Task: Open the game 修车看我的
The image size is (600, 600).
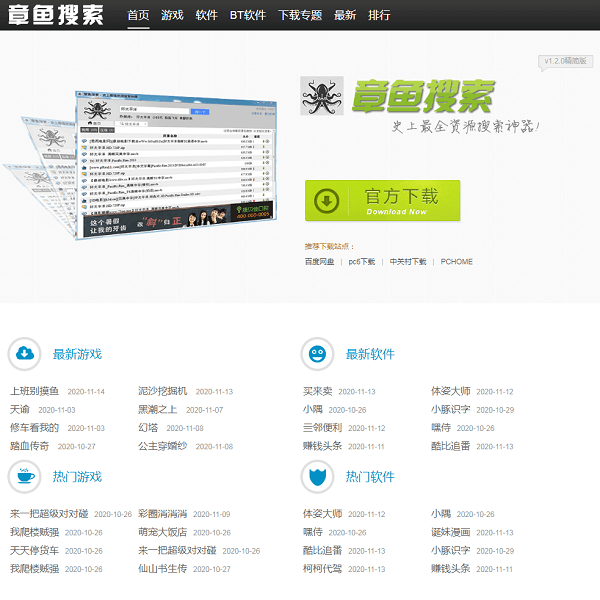Action: coord(34,428)
